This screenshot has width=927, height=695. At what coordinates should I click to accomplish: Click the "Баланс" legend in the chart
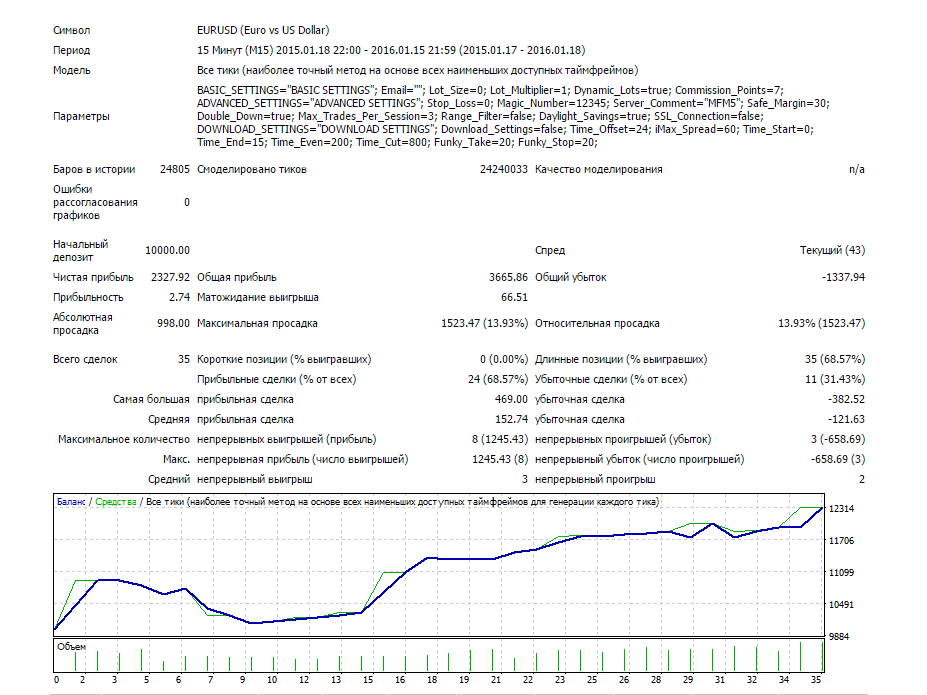pos(71,502)
